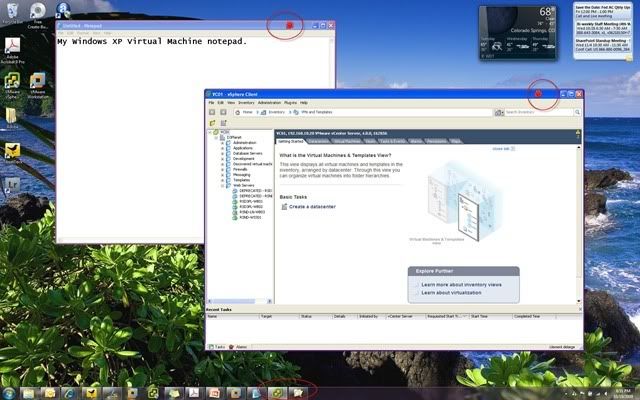Open the Recycle Bin desktop icon
Screen dimensions: 640x400
coord(12,13)
